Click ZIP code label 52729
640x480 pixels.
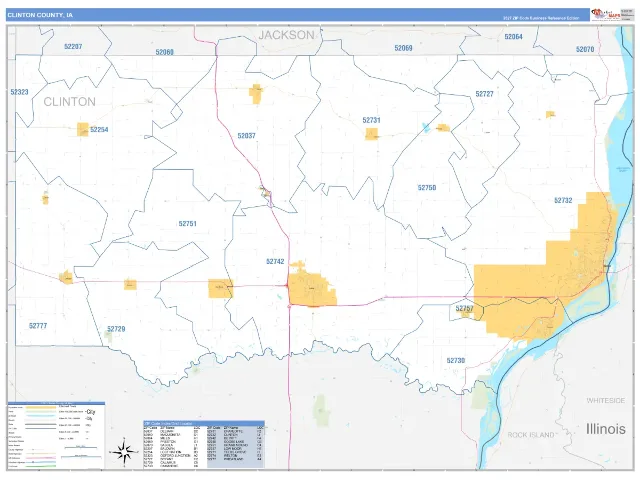[x=116, y=329]
